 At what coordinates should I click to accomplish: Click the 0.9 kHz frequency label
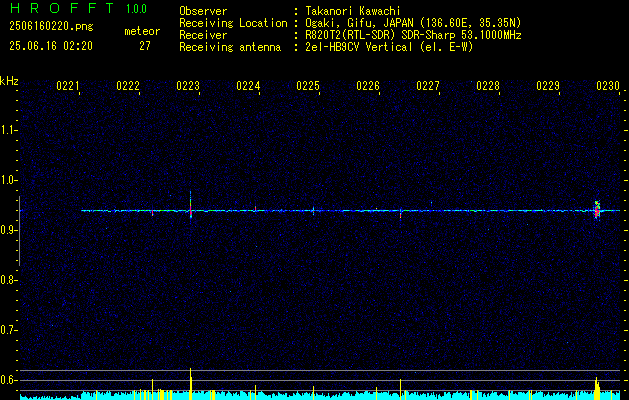click(x=8, y=230)
